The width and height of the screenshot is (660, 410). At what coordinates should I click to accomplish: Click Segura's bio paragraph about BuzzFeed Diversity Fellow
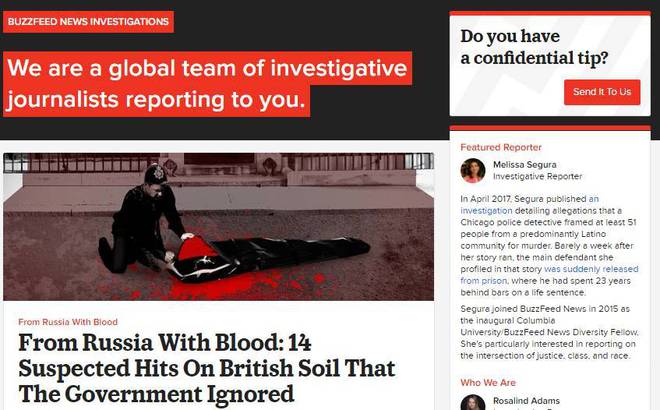[549, 332]
